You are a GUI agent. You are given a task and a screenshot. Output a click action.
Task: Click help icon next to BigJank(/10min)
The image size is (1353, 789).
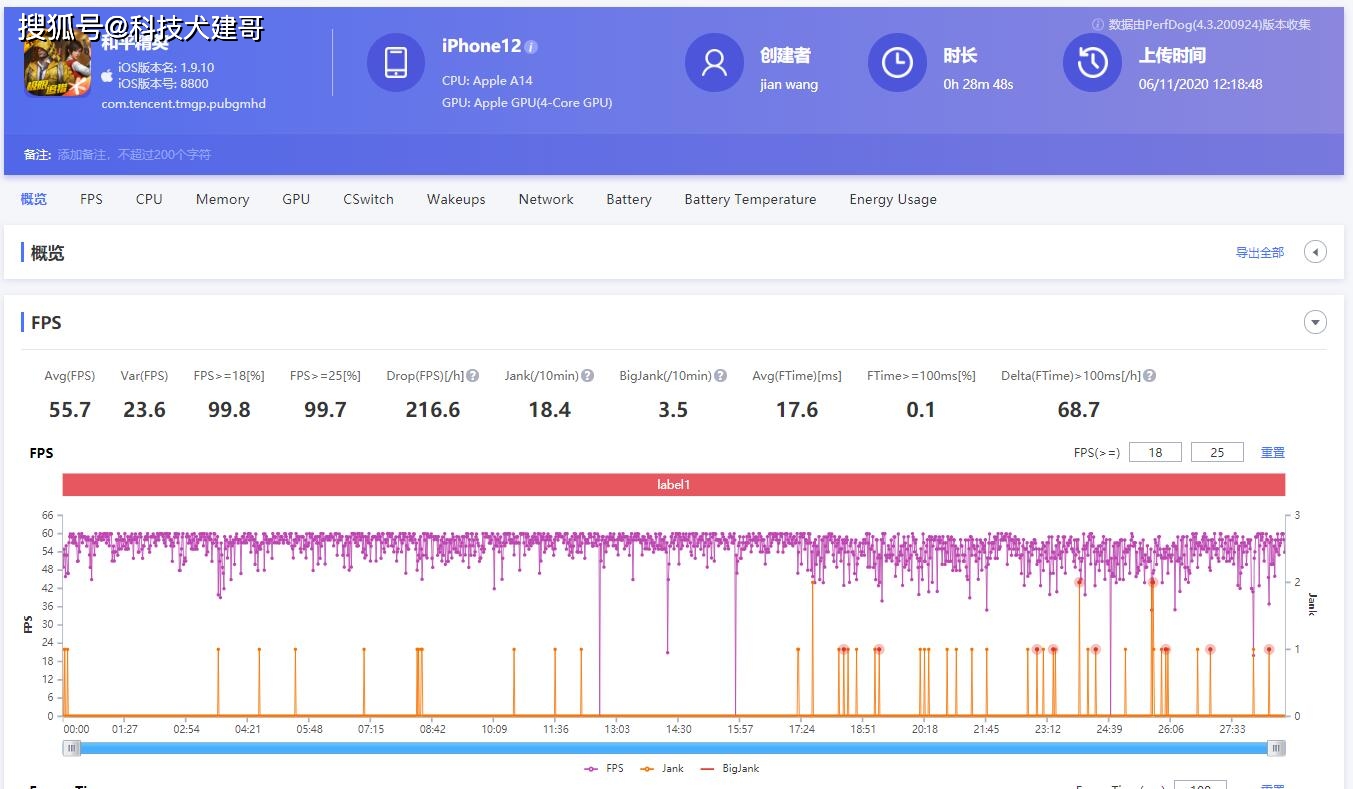[x=720, y=376]
